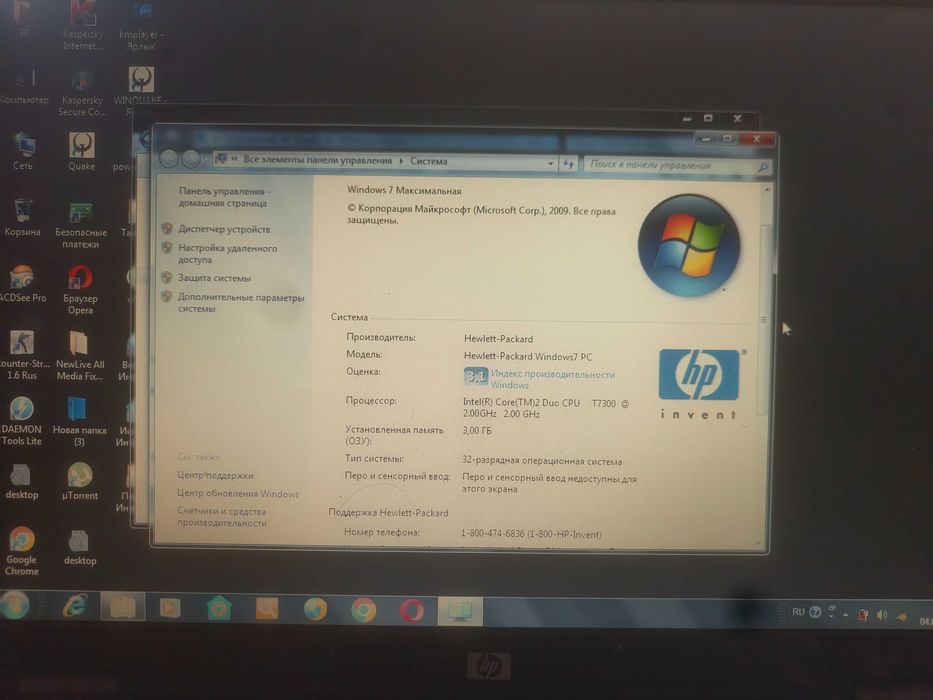Open Настройка удаленного доступа link
The width and height of the screenshot is (933, 700).
pos(227,254)
